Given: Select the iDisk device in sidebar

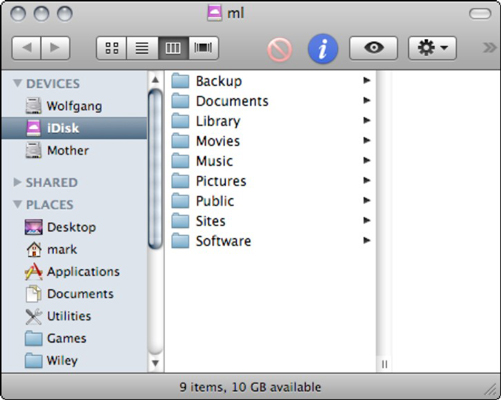Looking at the screenshot, I should (74, 128).
